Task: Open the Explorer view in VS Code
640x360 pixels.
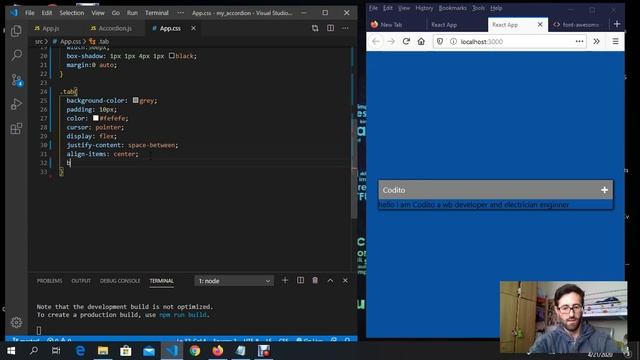Action: 16,31
